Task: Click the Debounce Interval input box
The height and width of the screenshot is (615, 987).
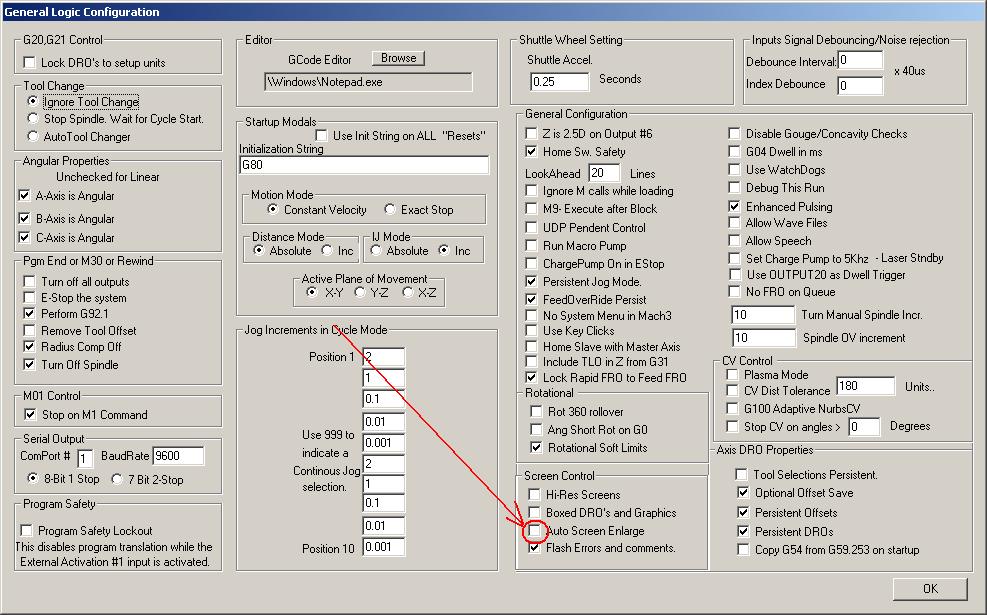Action: tap(860, 60)
